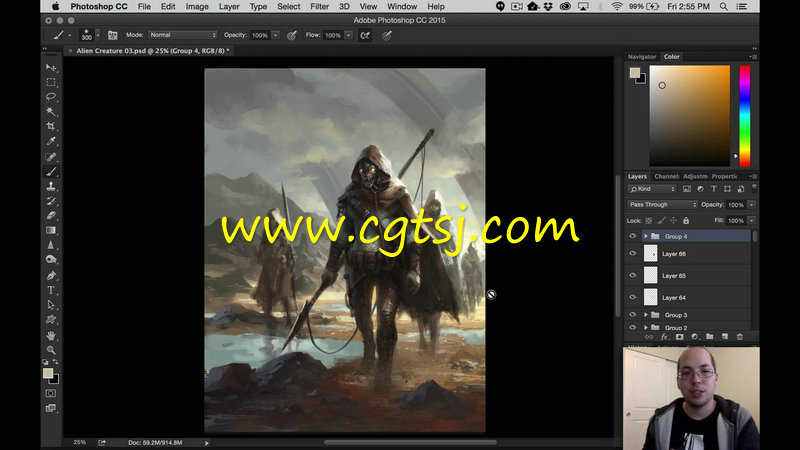Create a new group folder
800x450 pixels.
click(710, 337)
